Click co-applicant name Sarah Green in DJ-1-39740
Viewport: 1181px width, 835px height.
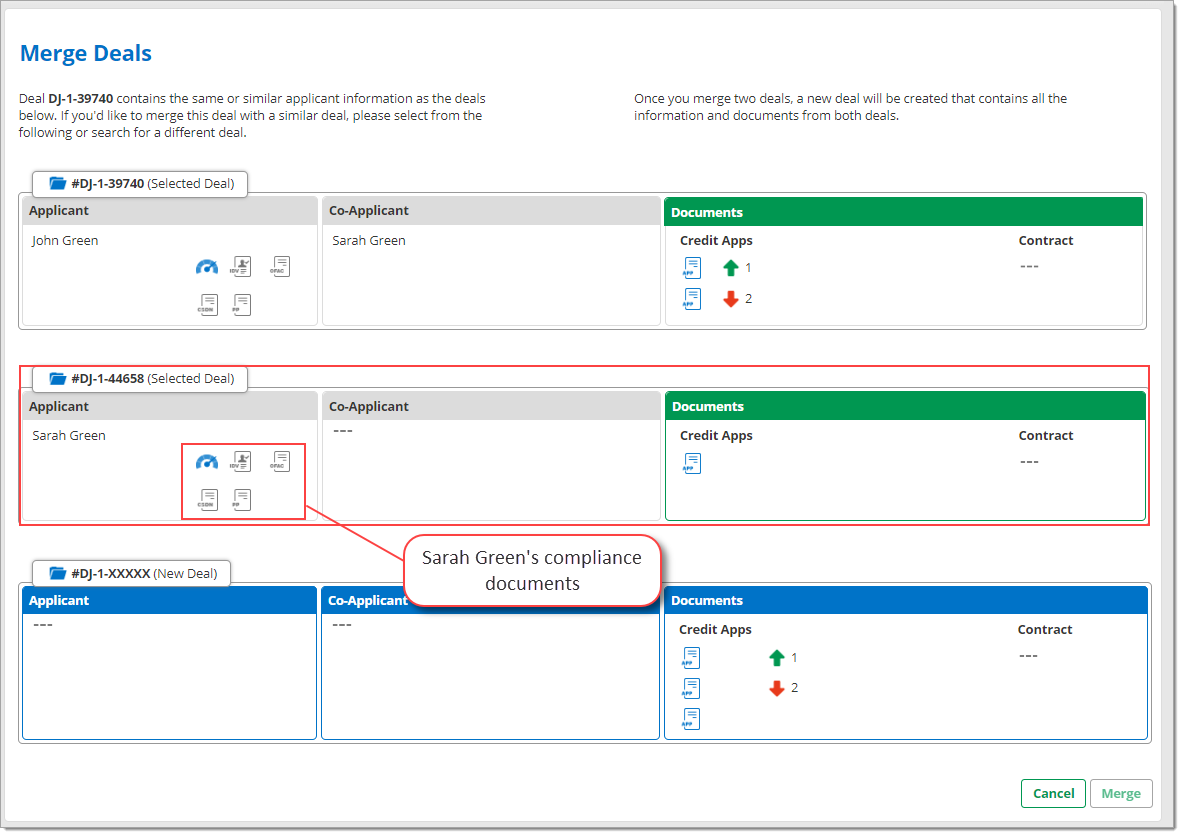(x=368, y=240)
